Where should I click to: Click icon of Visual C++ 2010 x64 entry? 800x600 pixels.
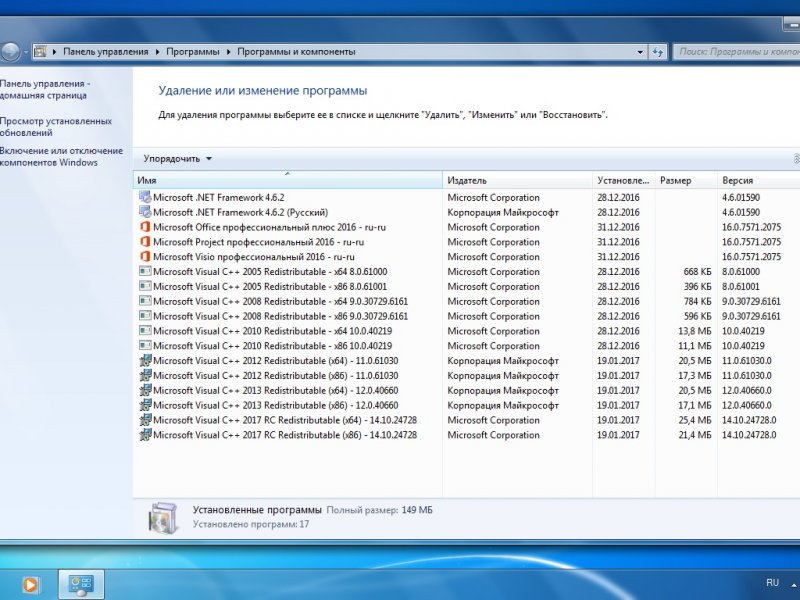145,331
